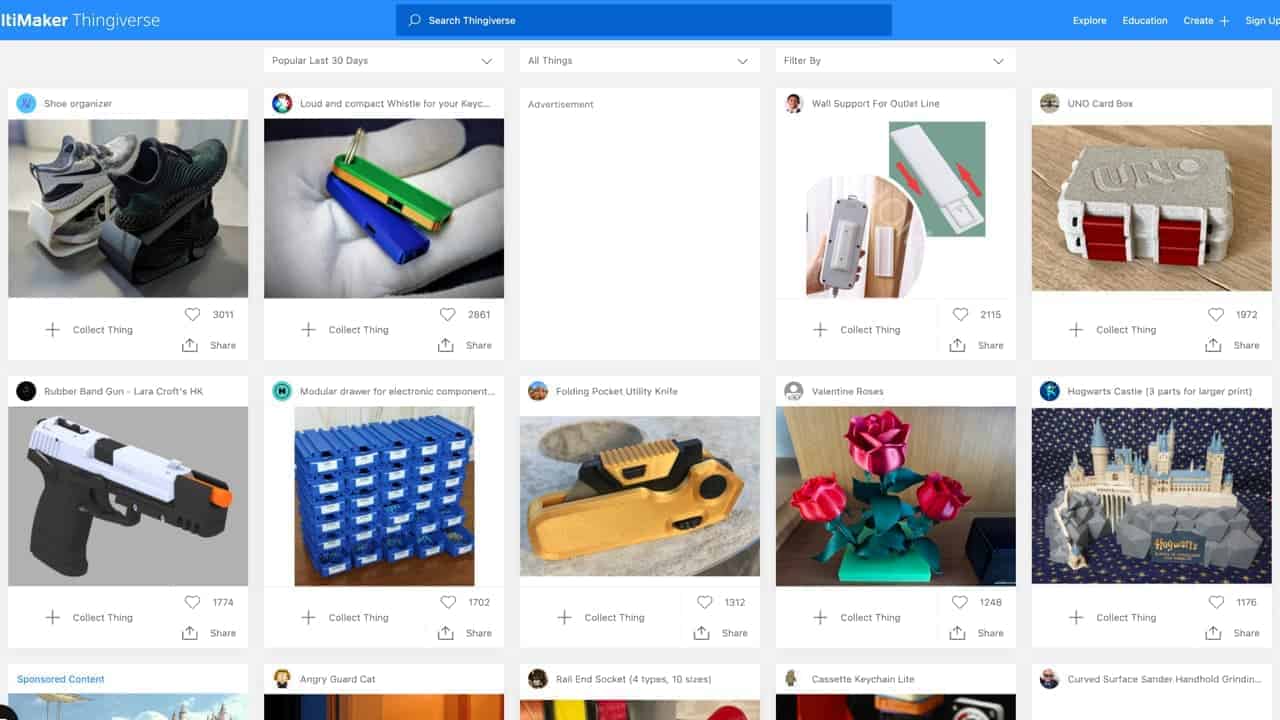Open the search magnifier icon in the search bar
This screenshot has width=1280, height=720.
(x=413, y=20)
